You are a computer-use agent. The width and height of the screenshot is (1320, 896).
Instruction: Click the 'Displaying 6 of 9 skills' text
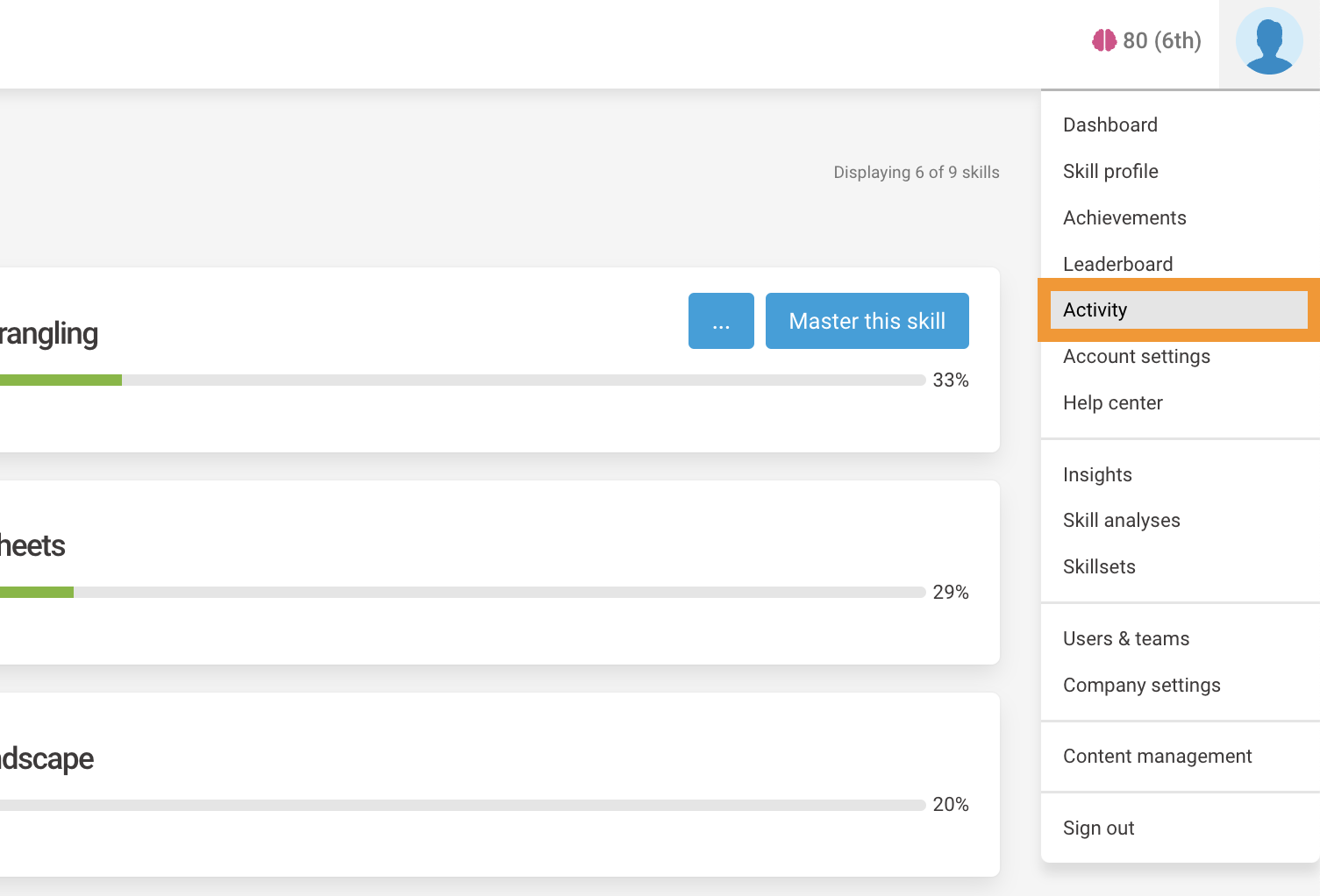click(x=916, y=172)
